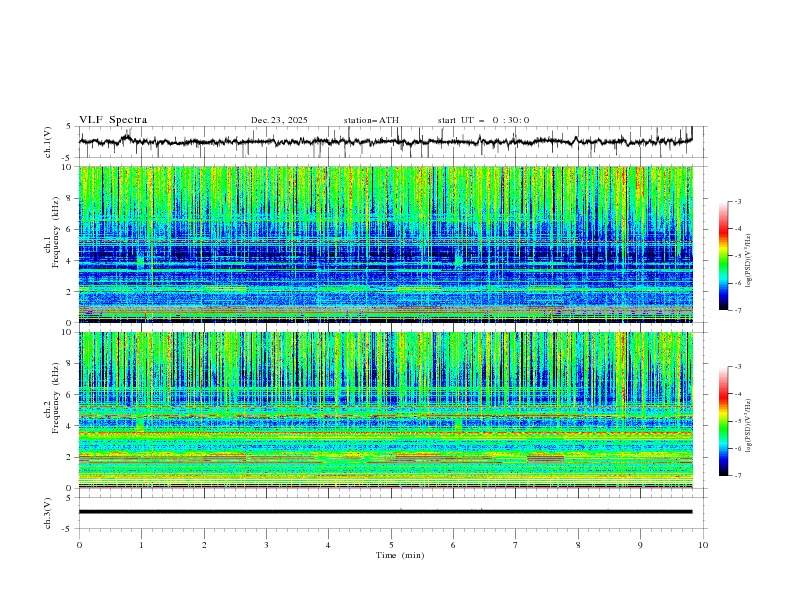Click time axis tick label "9"
The width and height of the screenshot is (792, 612).
point(640,545)
